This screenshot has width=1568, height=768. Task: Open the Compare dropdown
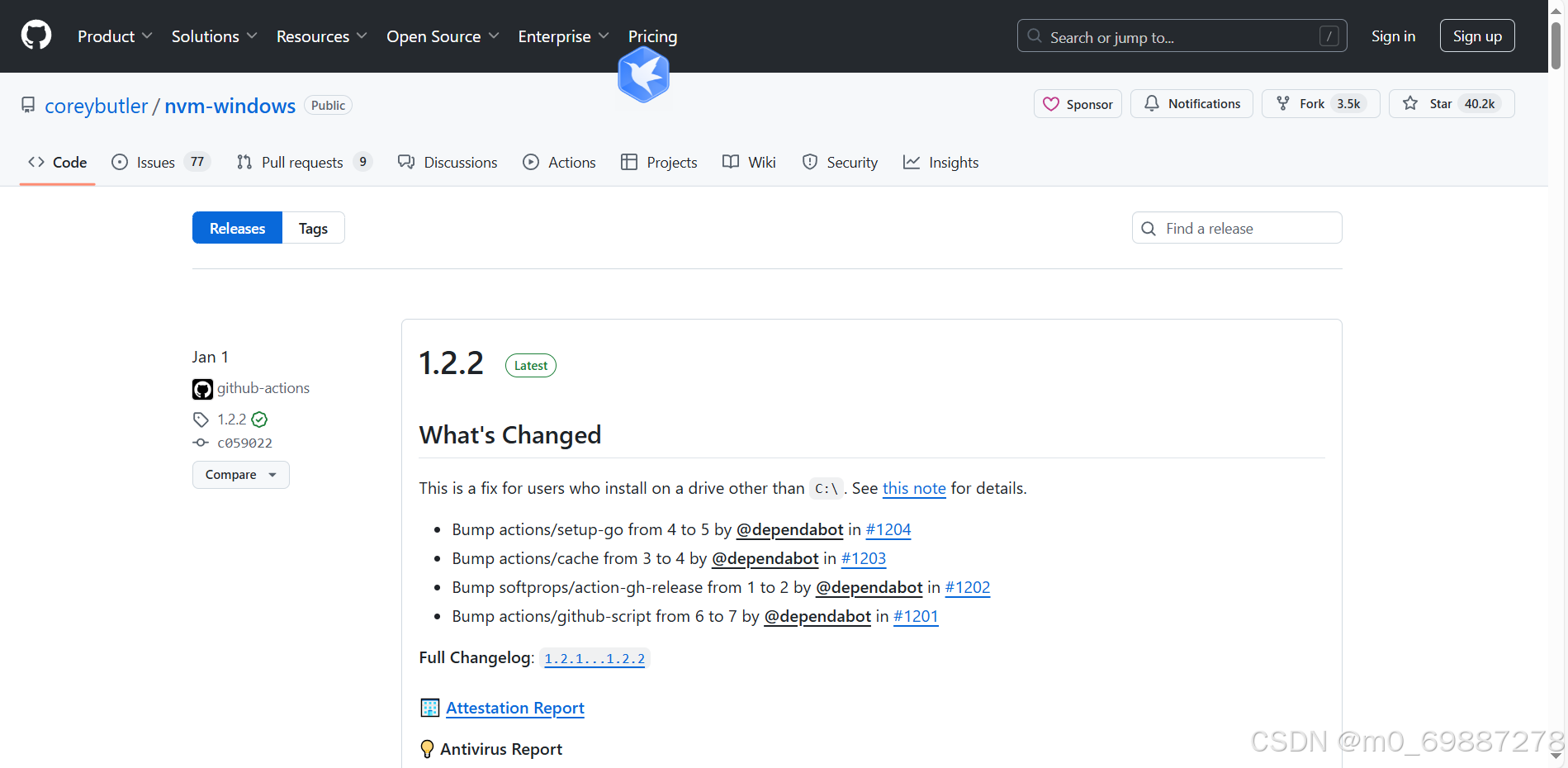point(241,475)
